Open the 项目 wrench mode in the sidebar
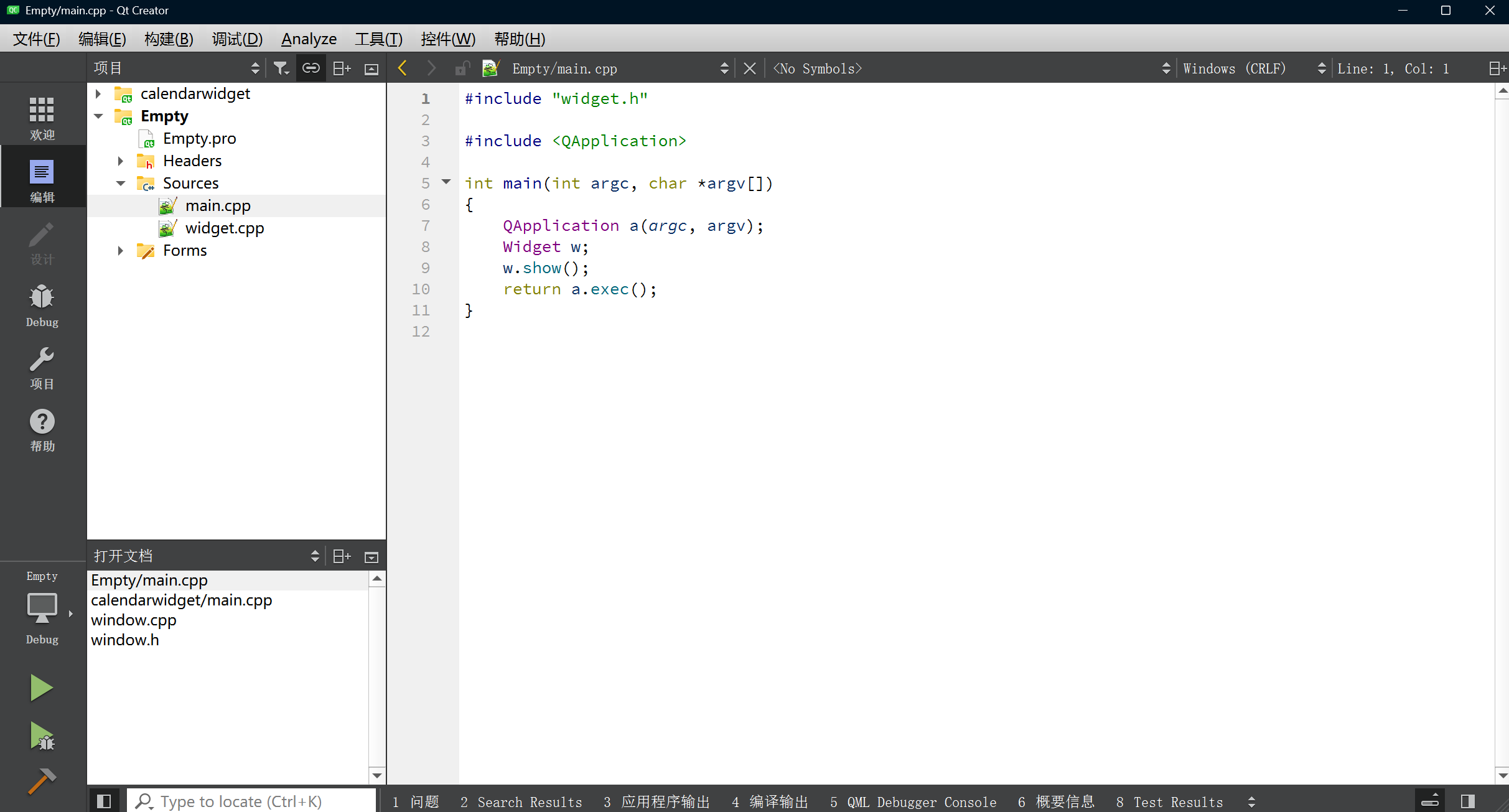 [x=42, y=368]
